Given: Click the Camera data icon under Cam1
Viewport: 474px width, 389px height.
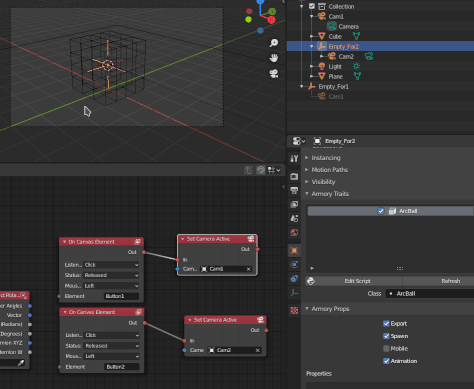Looking at the screenshot, I should [x=332, y=26].
